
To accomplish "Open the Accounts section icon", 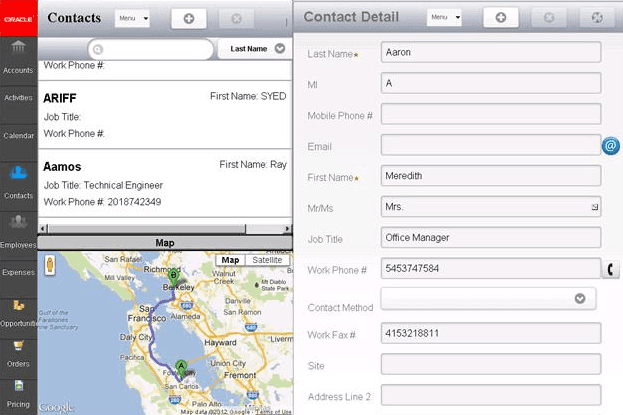I will pyautogui.click(x=18, y=47).
